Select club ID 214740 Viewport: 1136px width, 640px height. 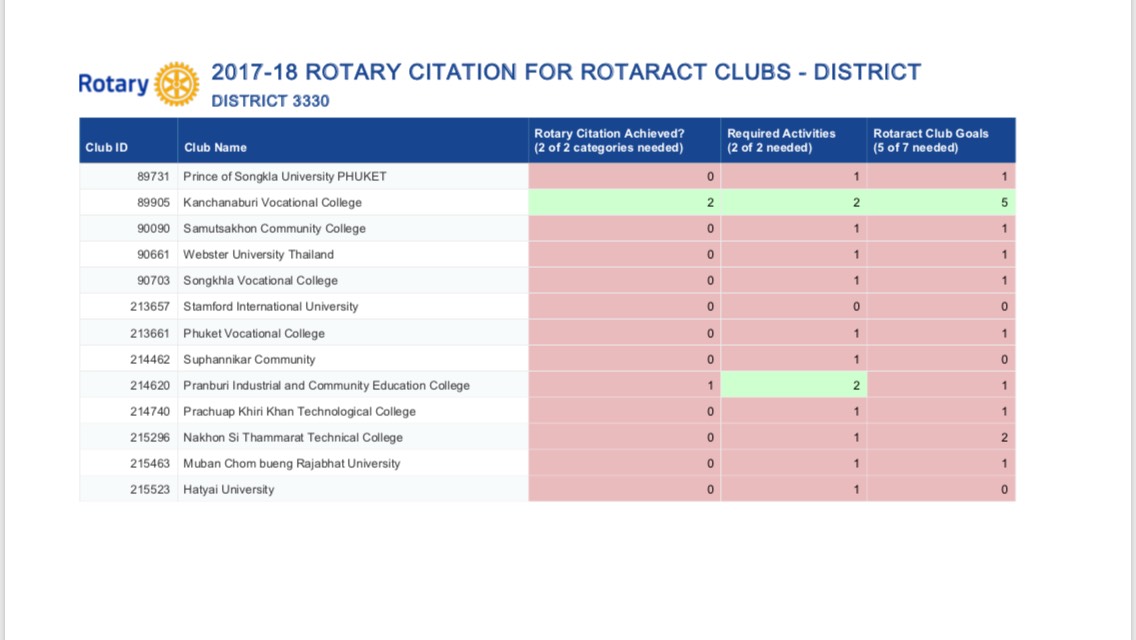149,412
